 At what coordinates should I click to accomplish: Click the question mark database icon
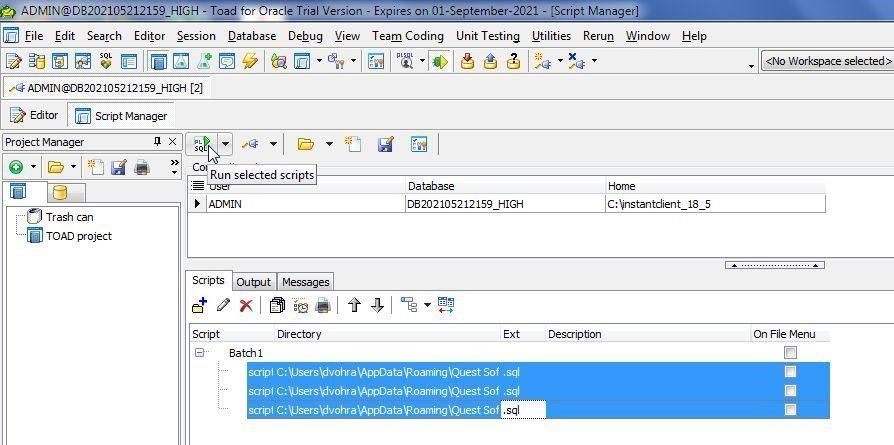(x=514, y=61)
